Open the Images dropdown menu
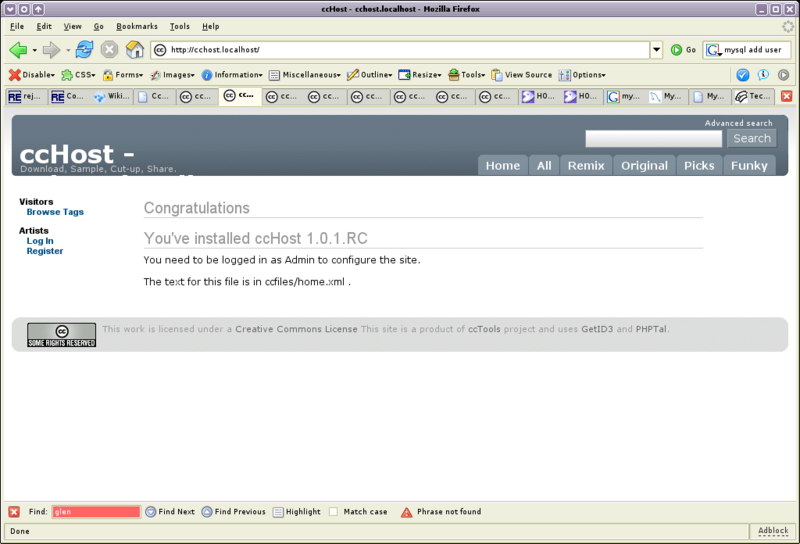 pos(172,75)
